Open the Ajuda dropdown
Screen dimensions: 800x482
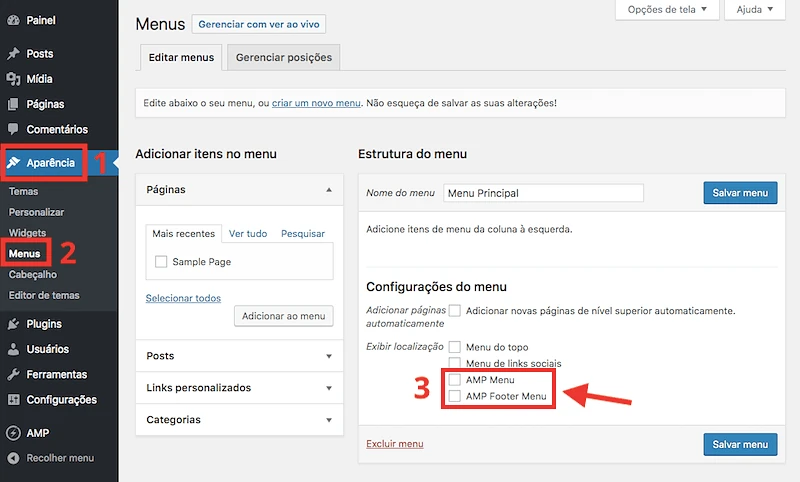click(754, 9)
